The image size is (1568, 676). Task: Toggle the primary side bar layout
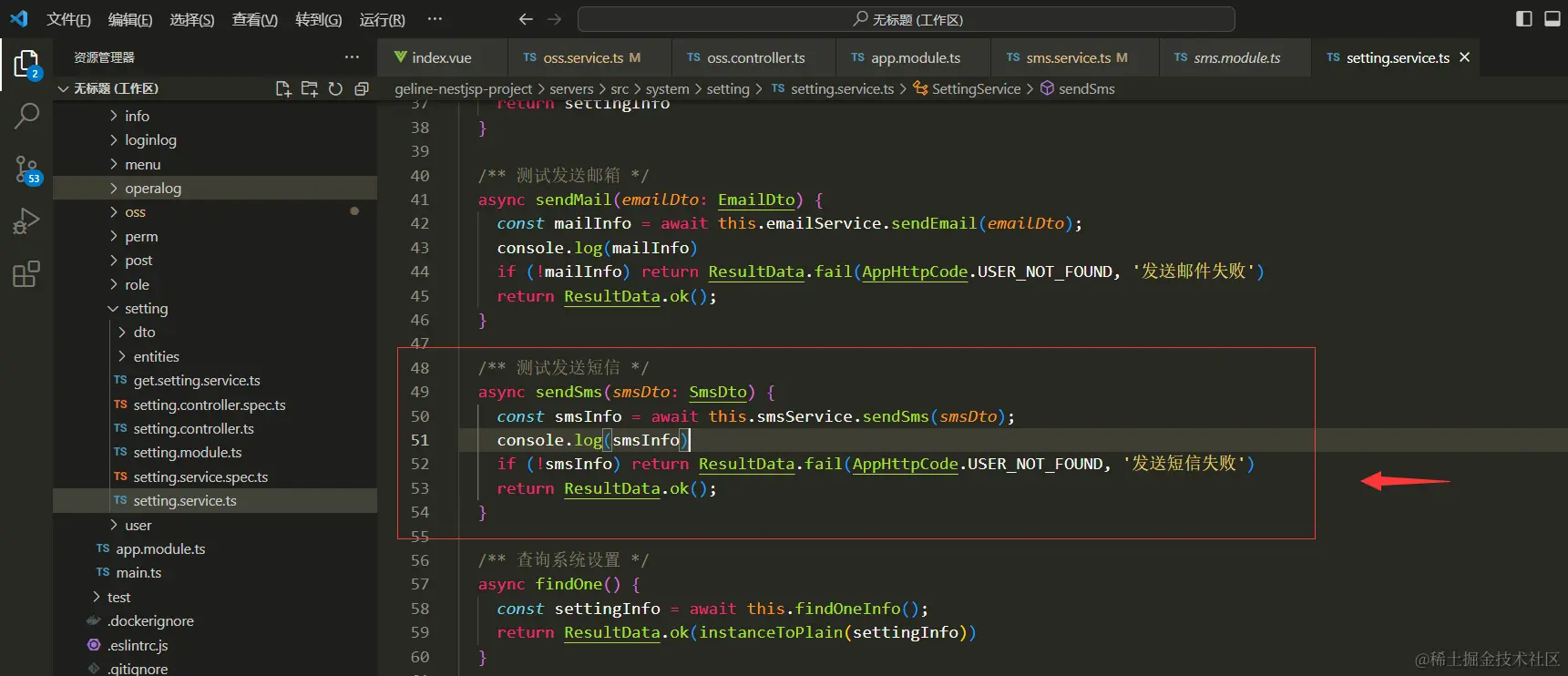[x=1523, y=19]
